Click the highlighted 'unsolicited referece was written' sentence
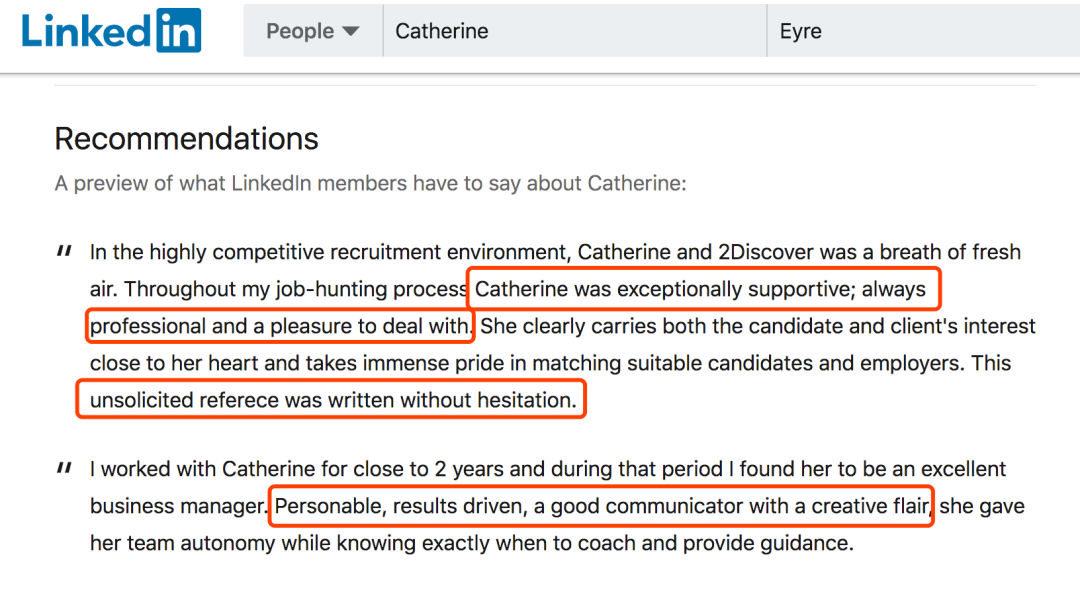 [331, 399]
